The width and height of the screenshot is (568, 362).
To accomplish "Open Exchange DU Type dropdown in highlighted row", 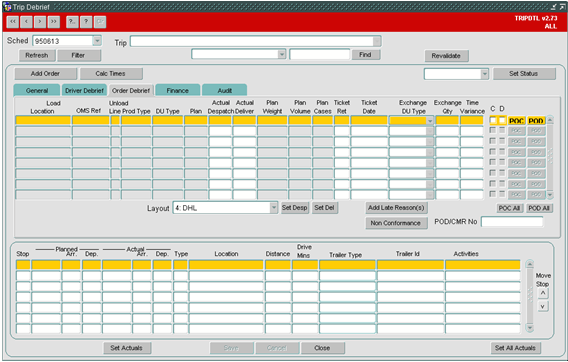I will coord(430,121).
